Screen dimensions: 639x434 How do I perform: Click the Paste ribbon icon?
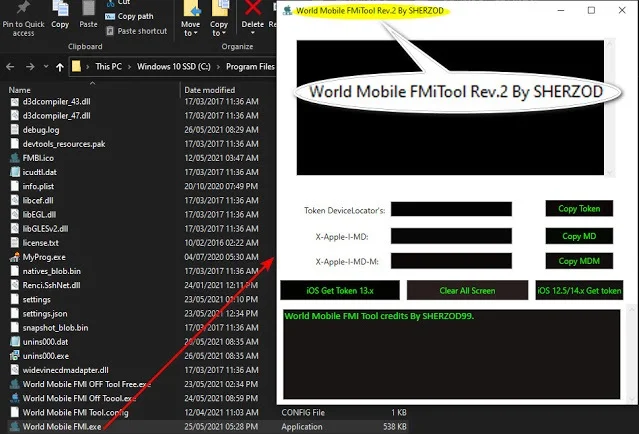tap(88, 8)
